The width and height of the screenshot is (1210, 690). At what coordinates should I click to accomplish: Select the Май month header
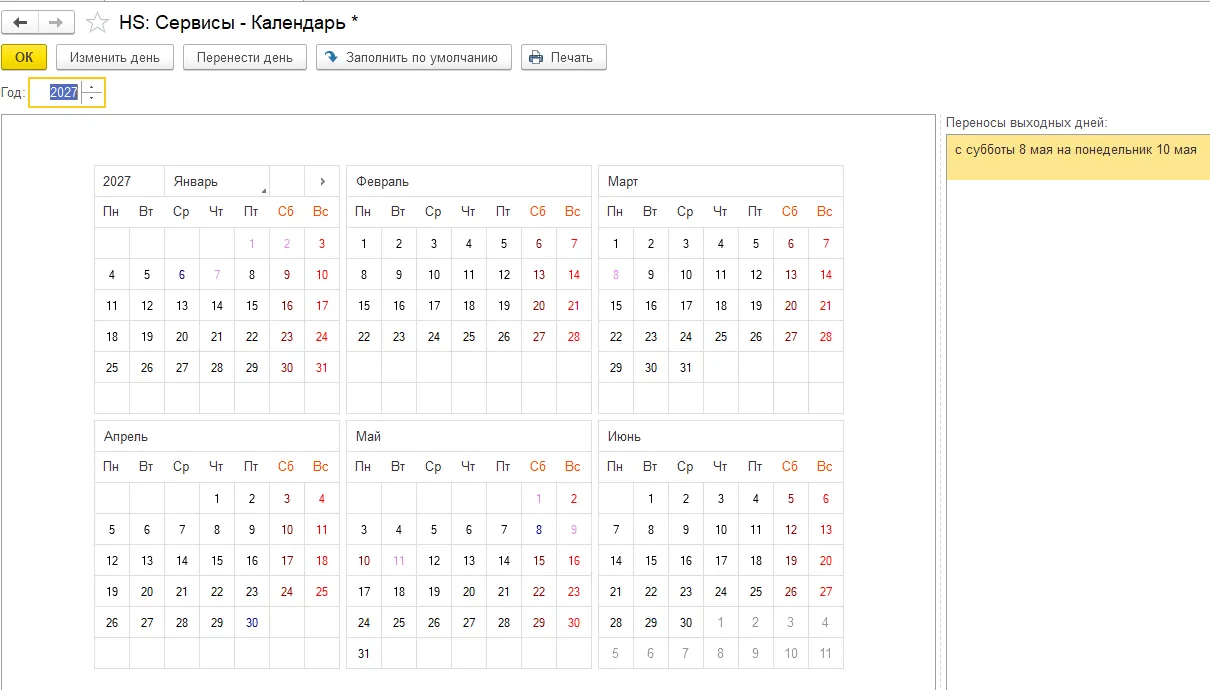point(469,436)
